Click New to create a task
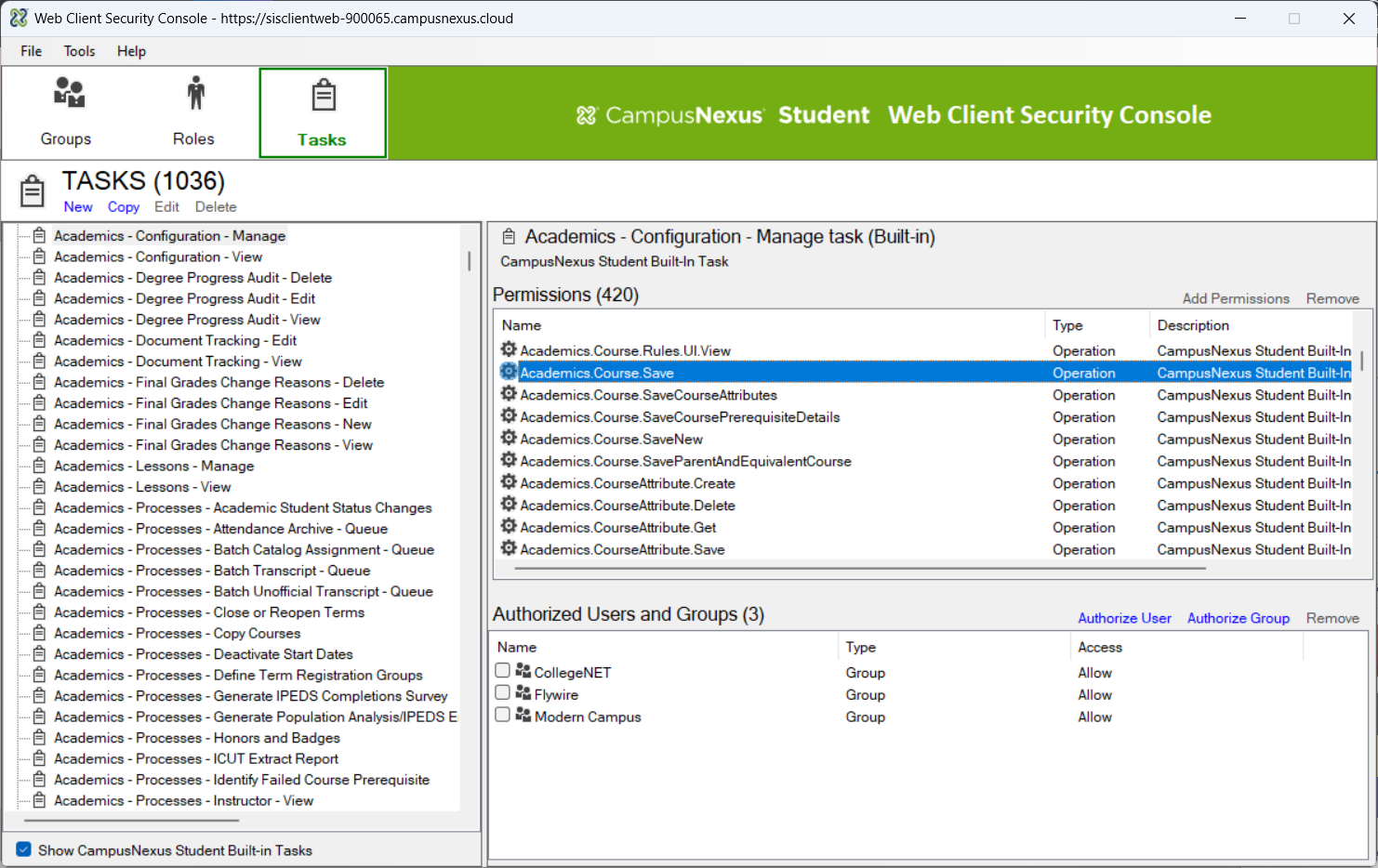The height and width of the screenshot is (868, 1378). (78, 206)
